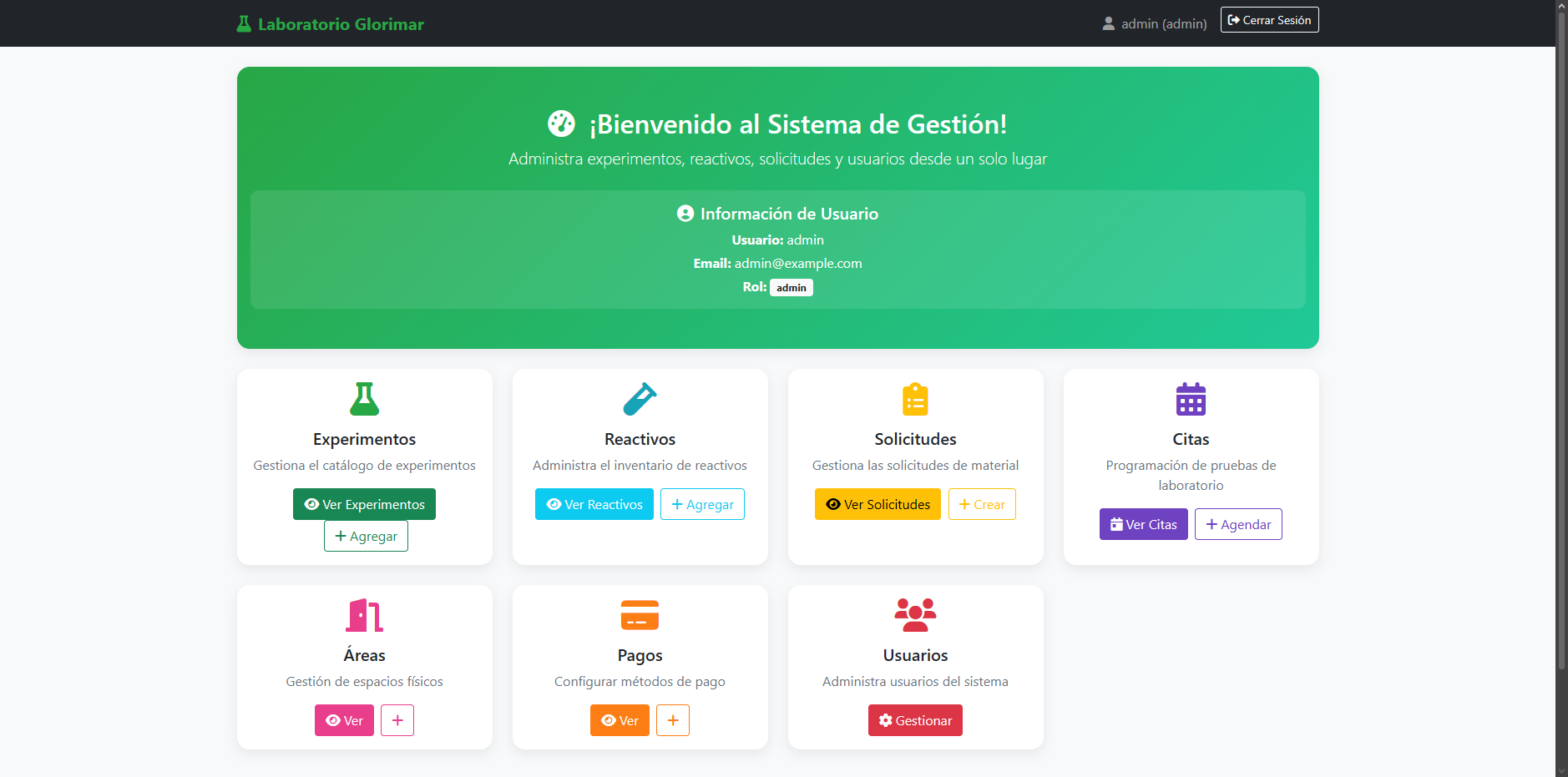Click Agregar under Experimentos
This screenshot has height=777, width=1568.
click(x=366, y=536)
